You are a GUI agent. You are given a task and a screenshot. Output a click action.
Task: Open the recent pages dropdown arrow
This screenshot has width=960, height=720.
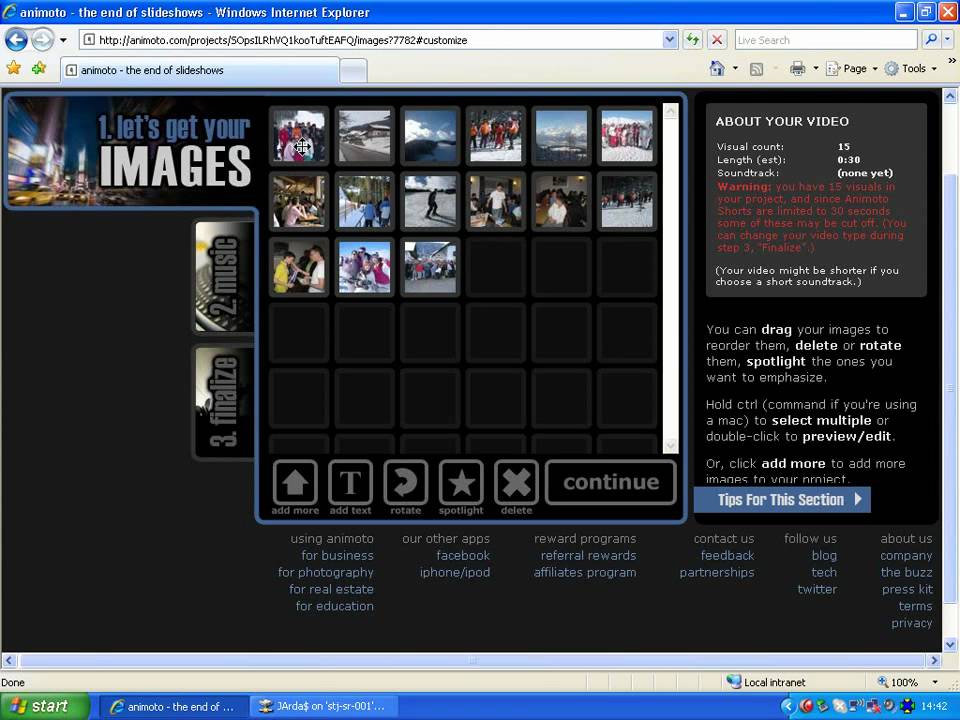click(63, 40)
